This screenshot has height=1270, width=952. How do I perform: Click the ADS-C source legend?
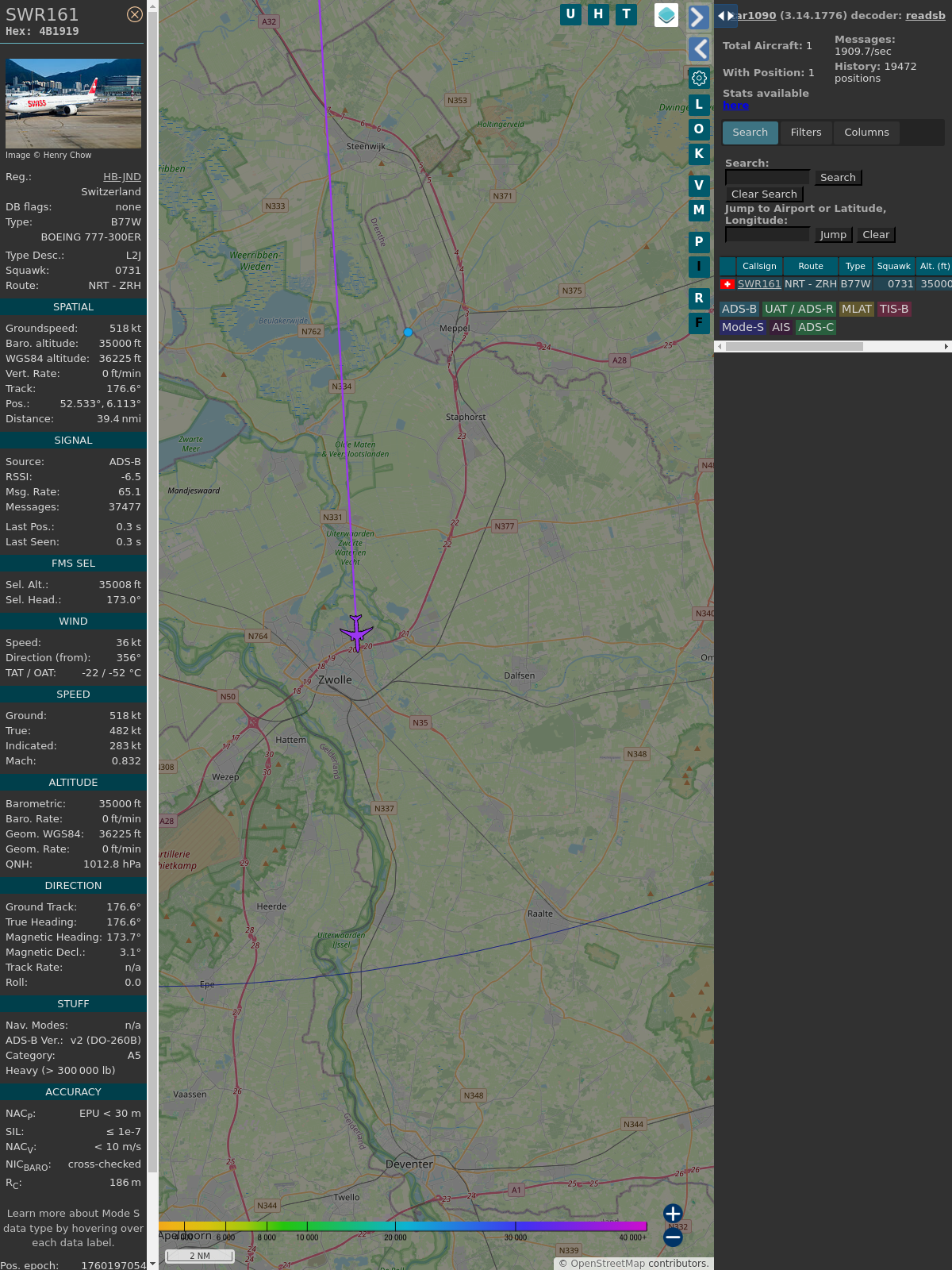click(x=816, y=327)
